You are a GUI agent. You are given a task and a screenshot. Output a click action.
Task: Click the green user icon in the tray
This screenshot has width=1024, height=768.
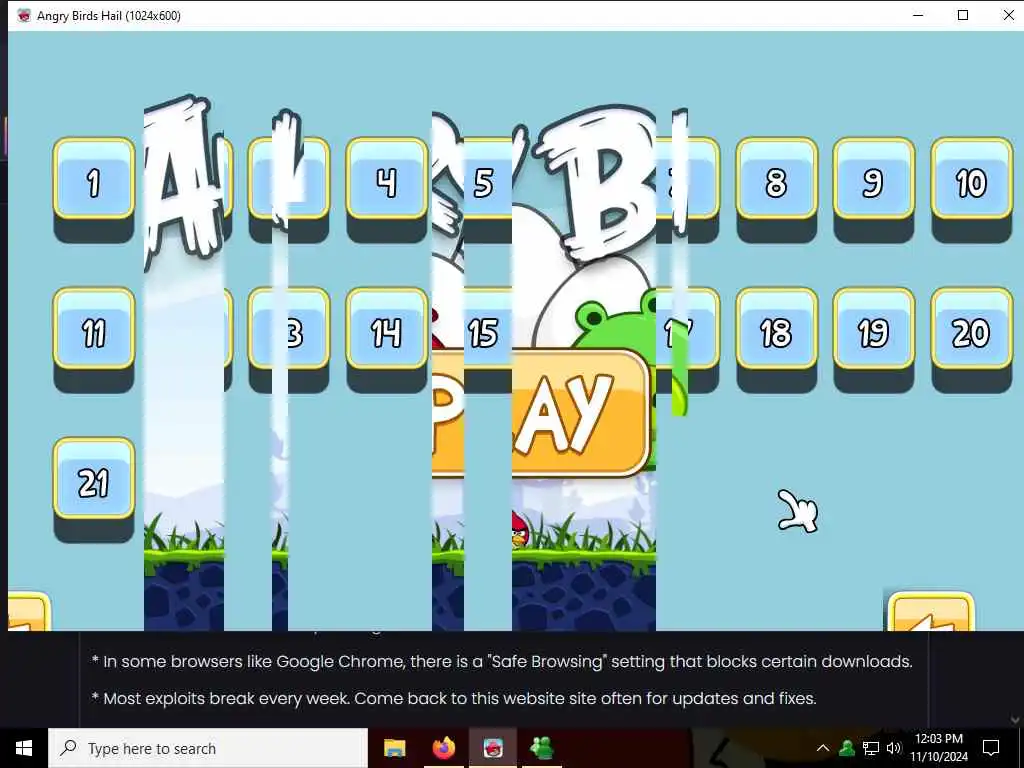pyautogui.click(x=847, y=748)
